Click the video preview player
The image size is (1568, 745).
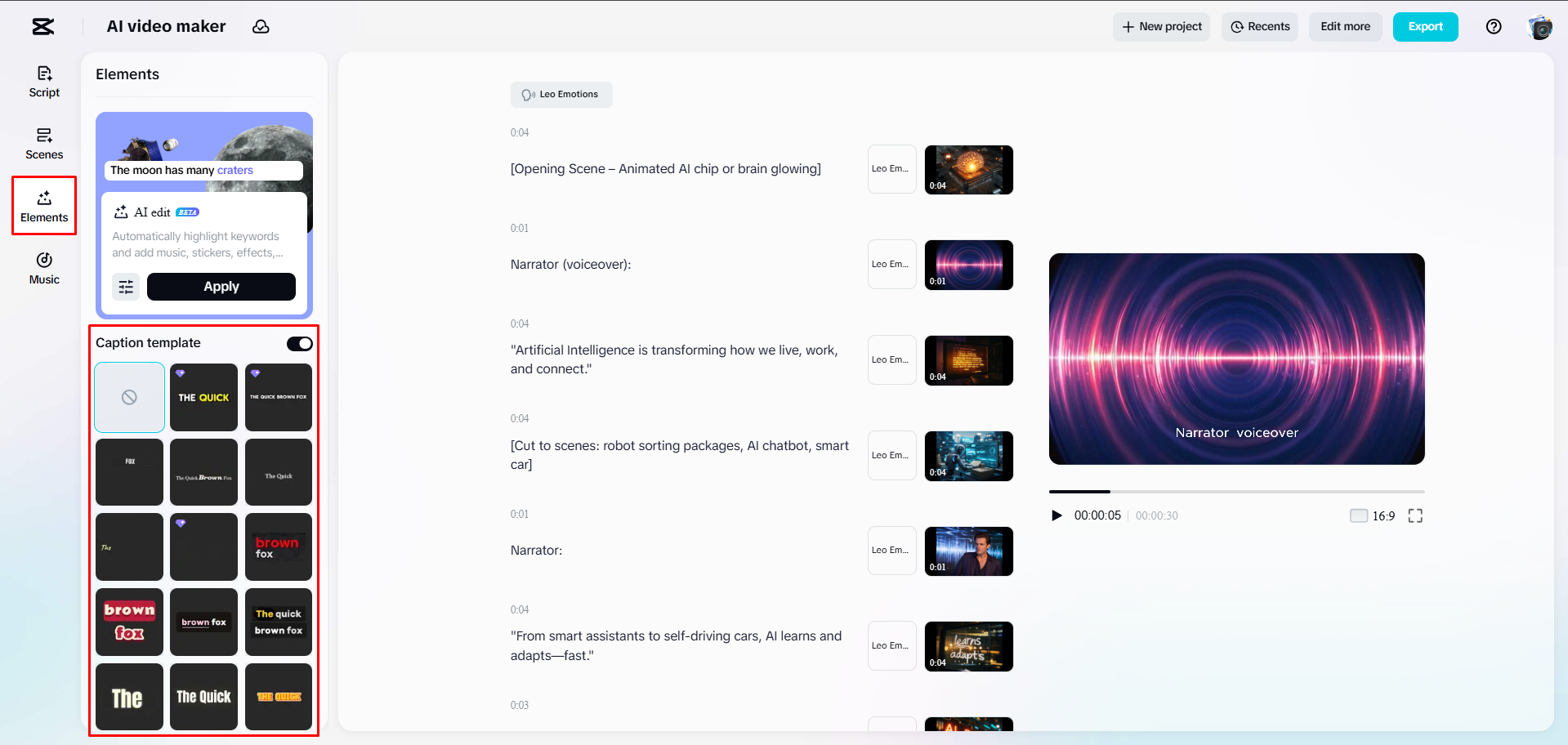pos(1236,359)
